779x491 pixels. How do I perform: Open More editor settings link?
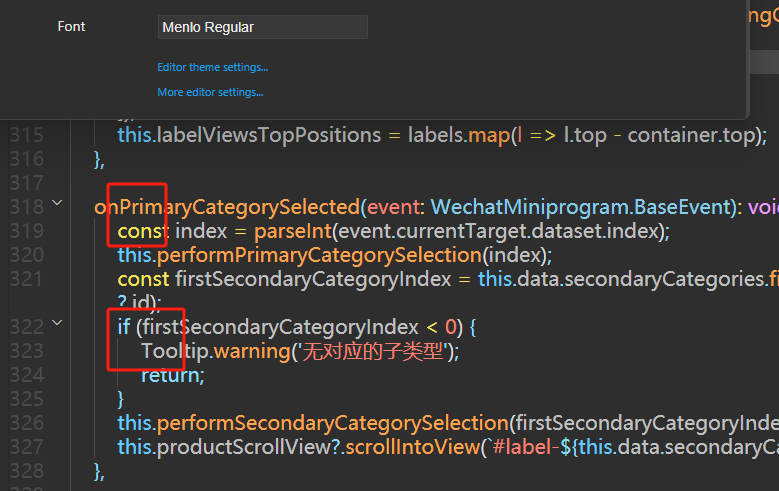[x=210, y=93]
